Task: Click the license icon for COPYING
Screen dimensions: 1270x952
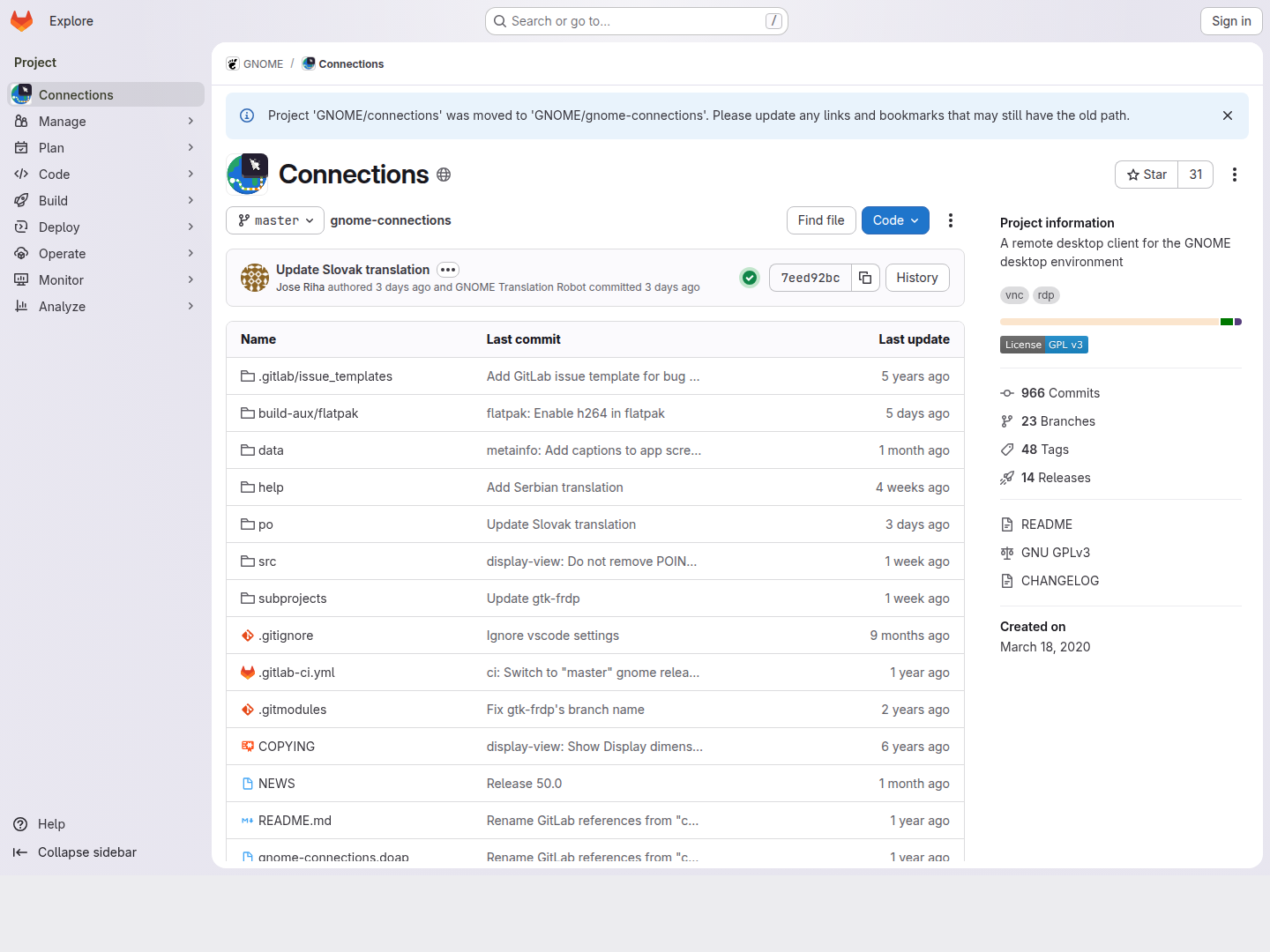Action: 248,747
